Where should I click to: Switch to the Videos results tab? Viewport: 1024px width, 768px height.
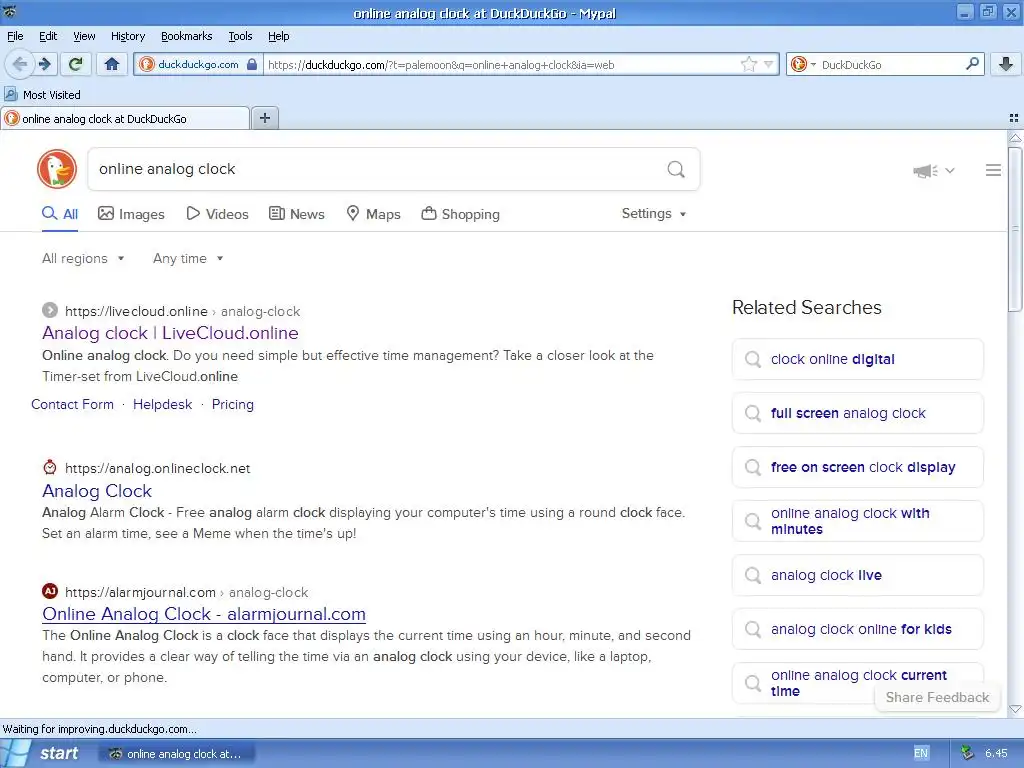click(217, 214)
